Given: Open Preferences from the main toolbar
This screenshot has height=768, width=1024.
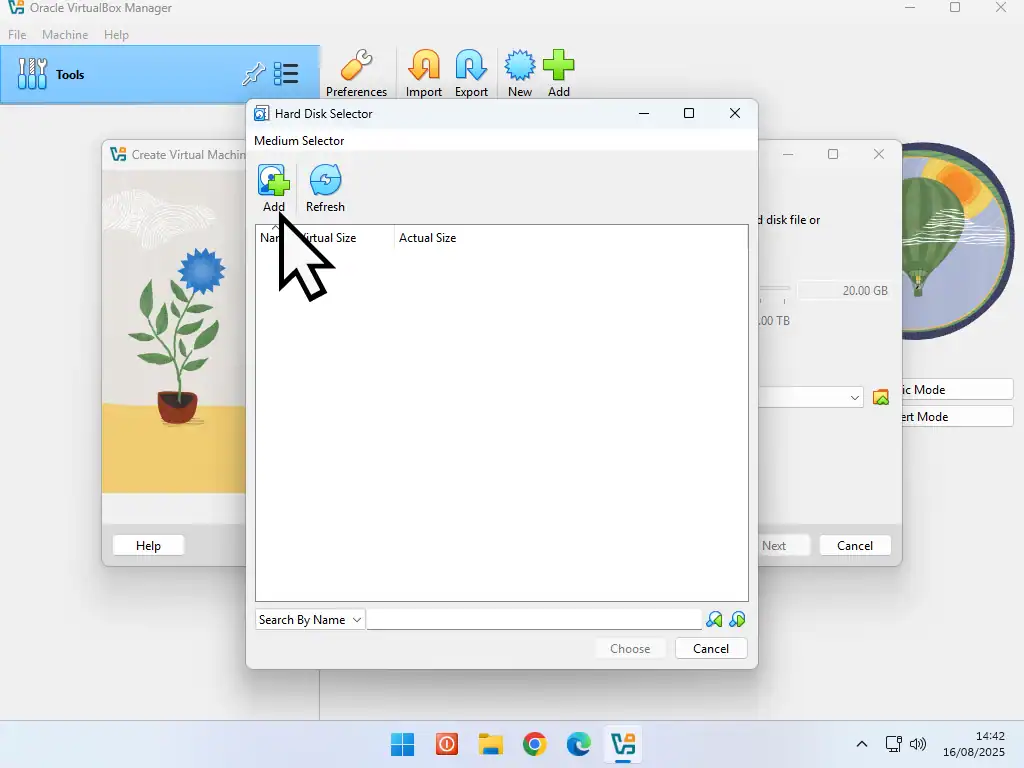Looking at the screenshot, I should (x=356, y=74).
